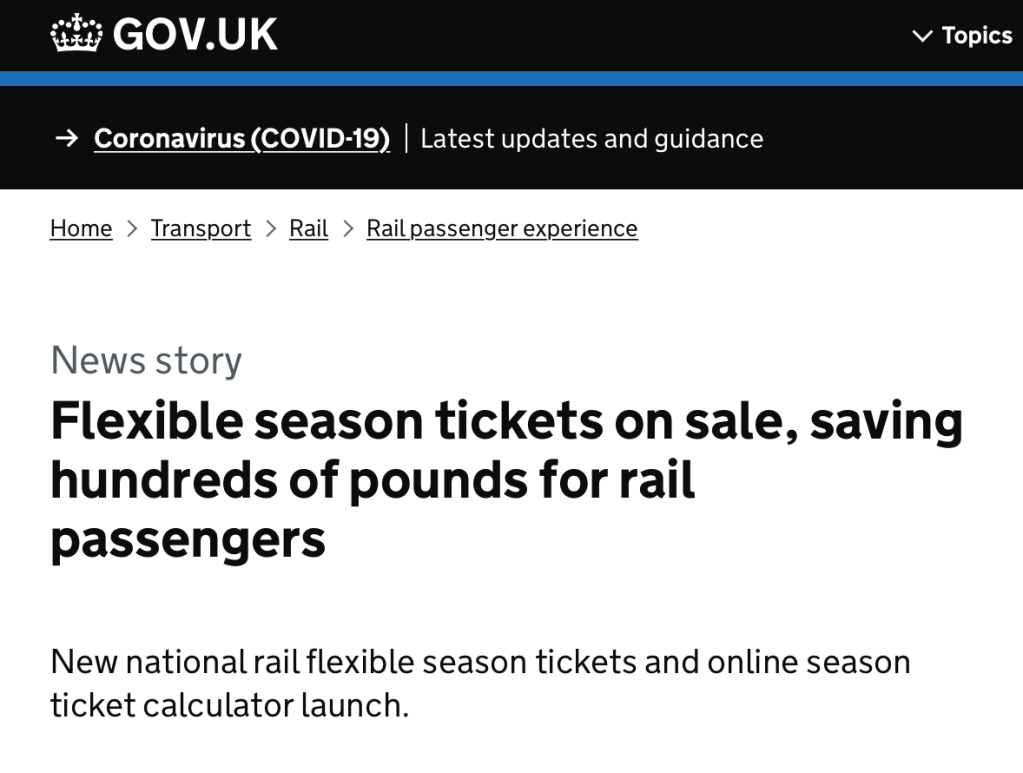1023x773 pixels.
Task: Click the chevron between Rail and Rail passenger experience
Action: pyautogui.click(x=348, y=229)
